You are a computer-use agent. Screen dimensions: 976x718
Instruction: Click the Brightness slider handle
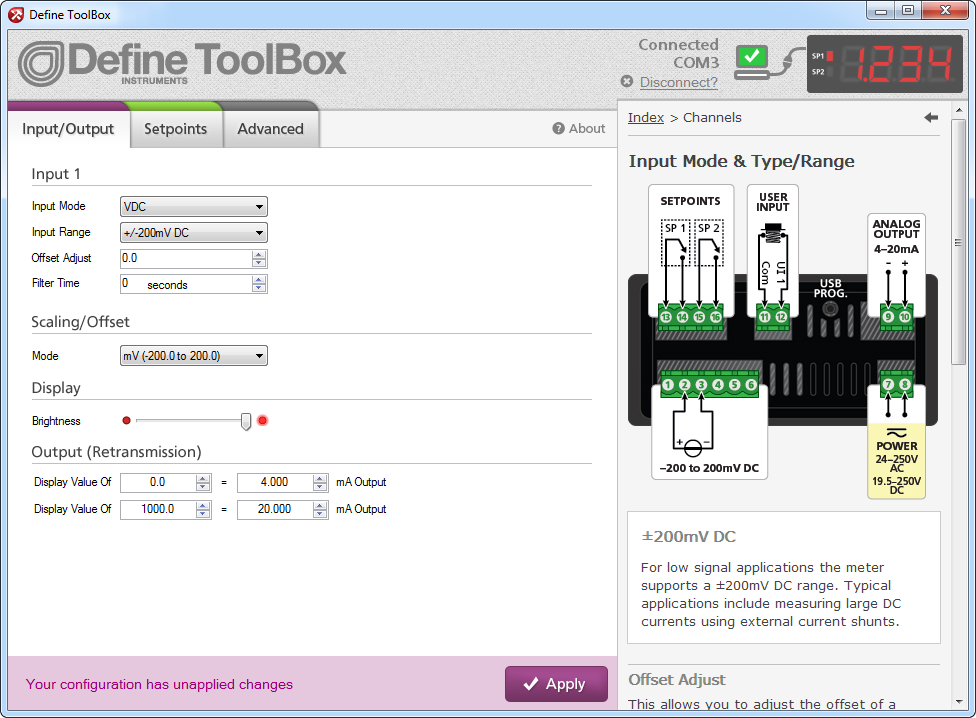246,421
